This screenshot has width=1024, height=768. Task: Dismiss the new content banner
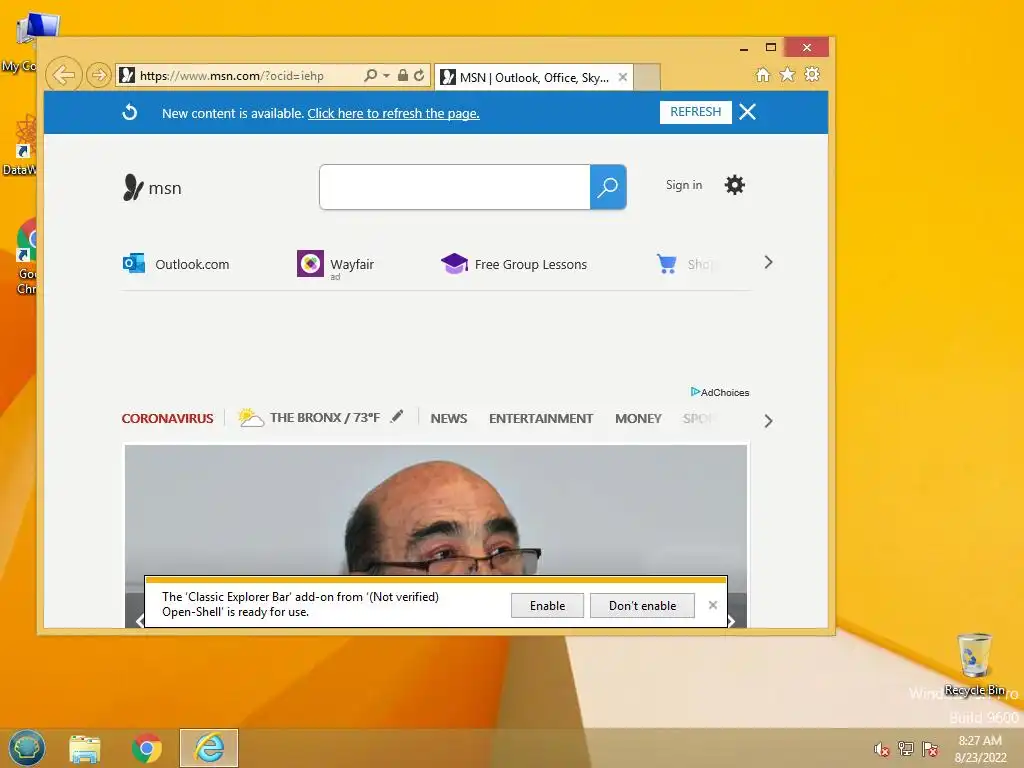click(x=748, y=112)
